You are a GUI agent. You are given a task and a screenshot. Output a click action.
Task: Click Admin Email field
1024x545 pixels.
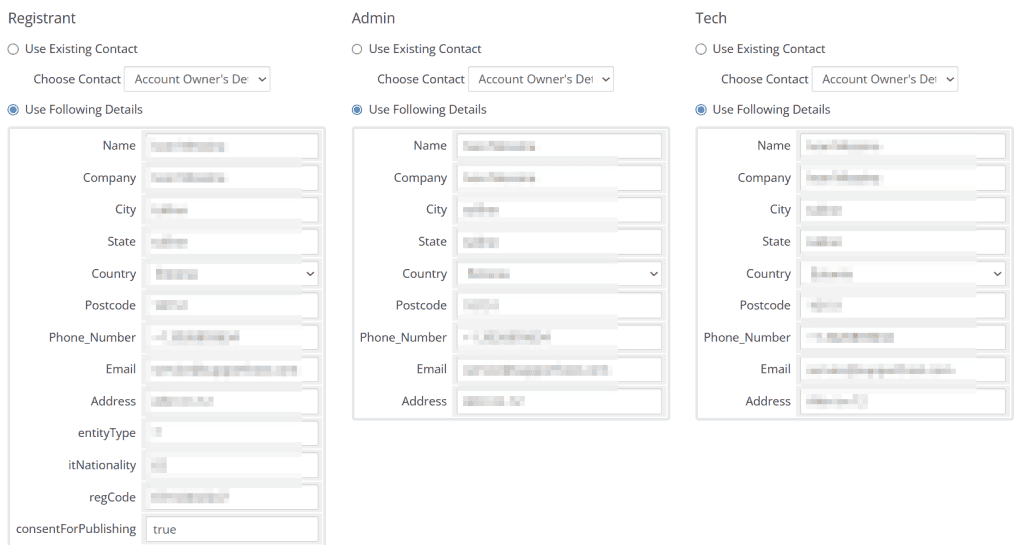pyautogui.click(x=559, y=369)
